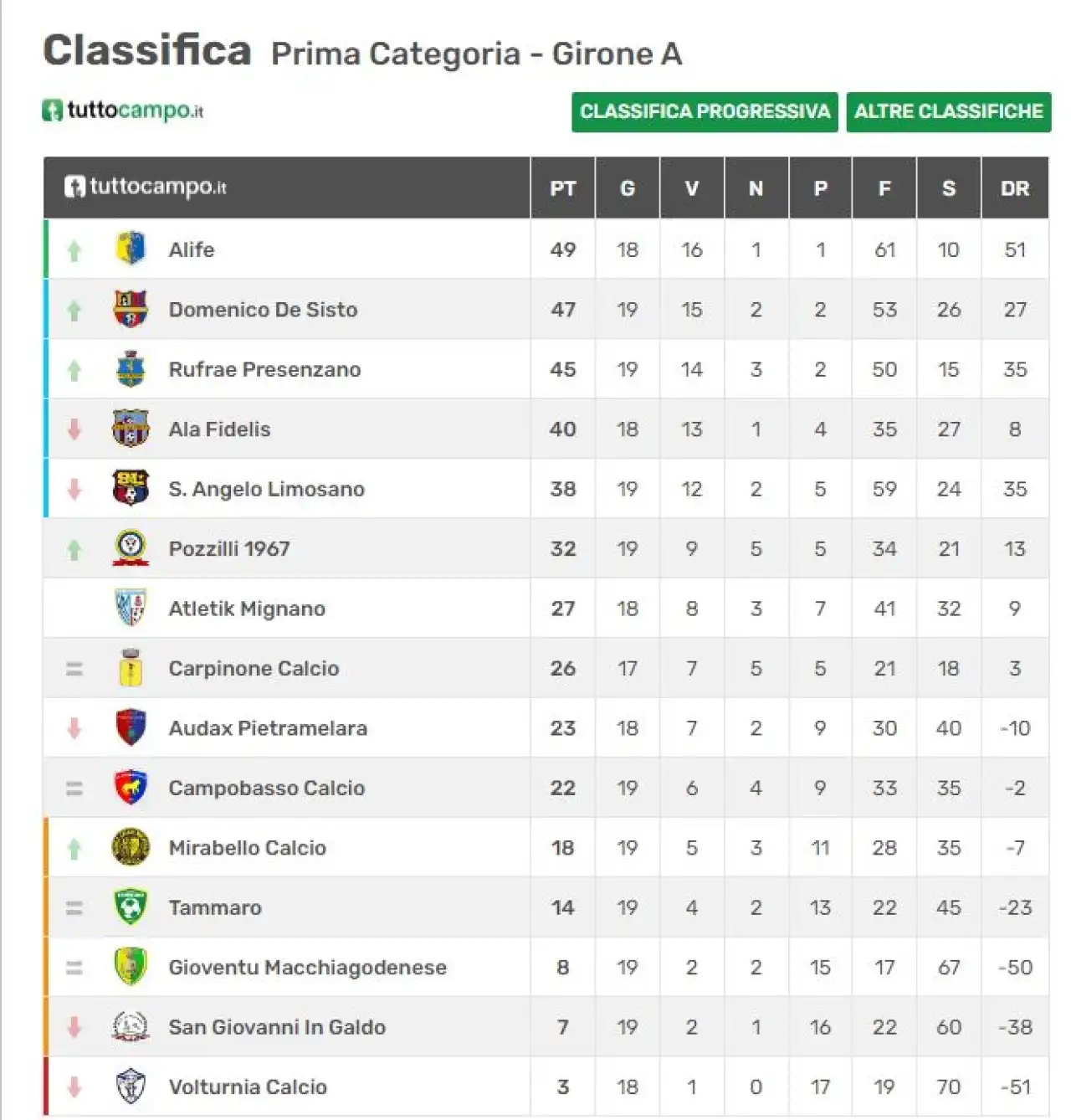1071x1120 pixels.
Task: Open the Atletik Mignano team page
Action: (x=247, y=609)
